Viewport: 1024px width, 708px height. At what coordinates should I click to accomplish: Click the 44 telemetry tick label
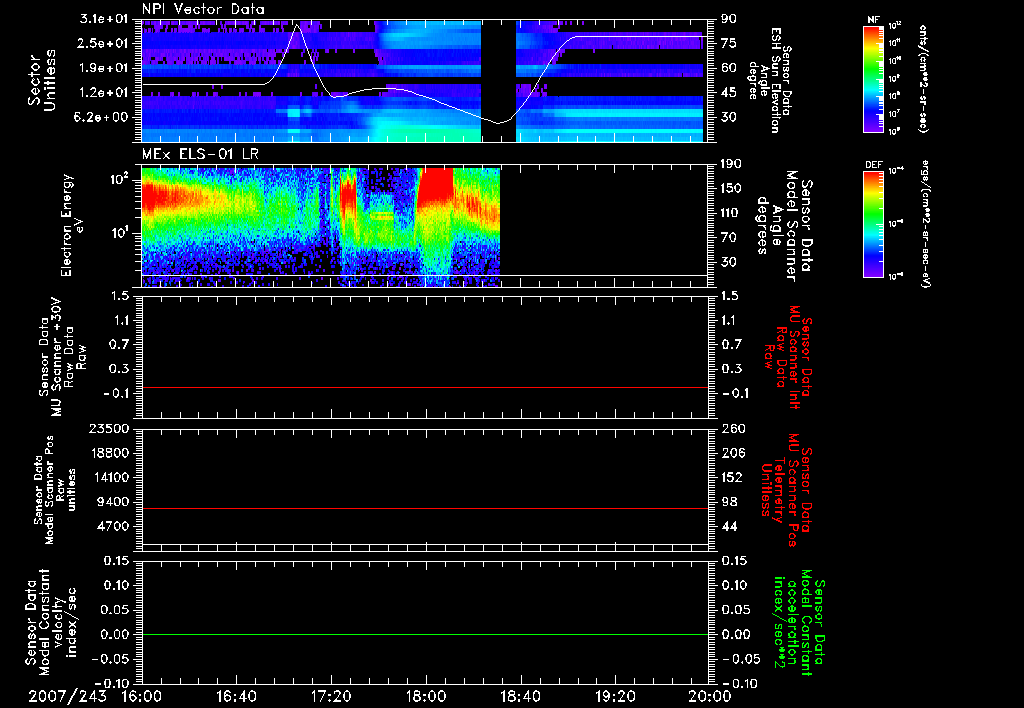point(729,526)
